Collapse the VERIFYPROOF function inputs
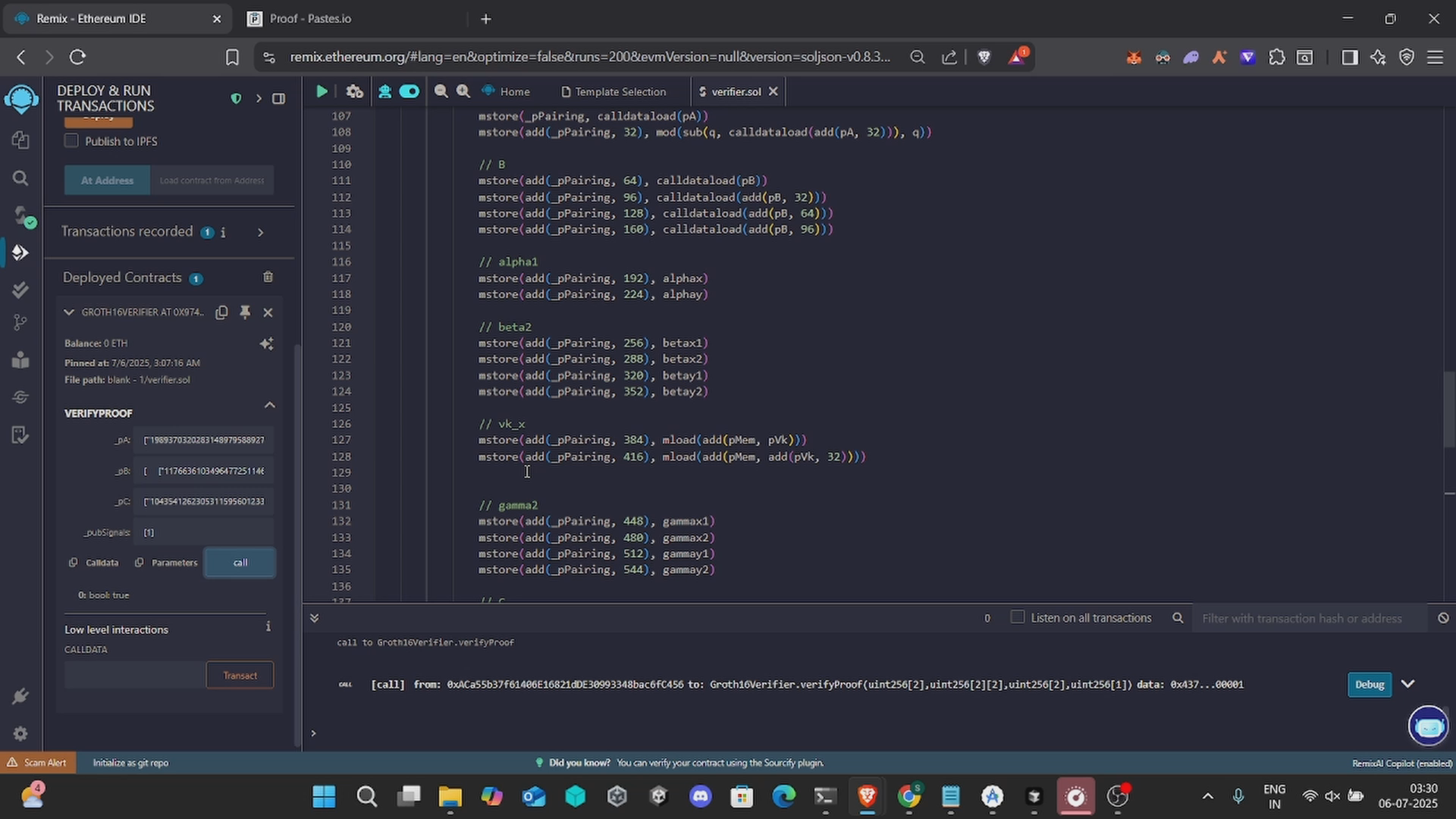This screenshot has width=1456, height=819. tap(269, 406)
